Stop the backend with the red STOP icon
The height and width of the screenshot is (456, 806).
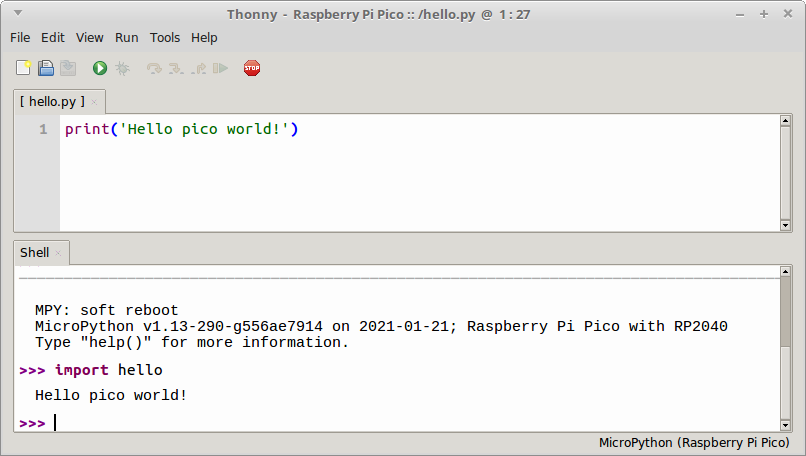(x=252, y=68)
